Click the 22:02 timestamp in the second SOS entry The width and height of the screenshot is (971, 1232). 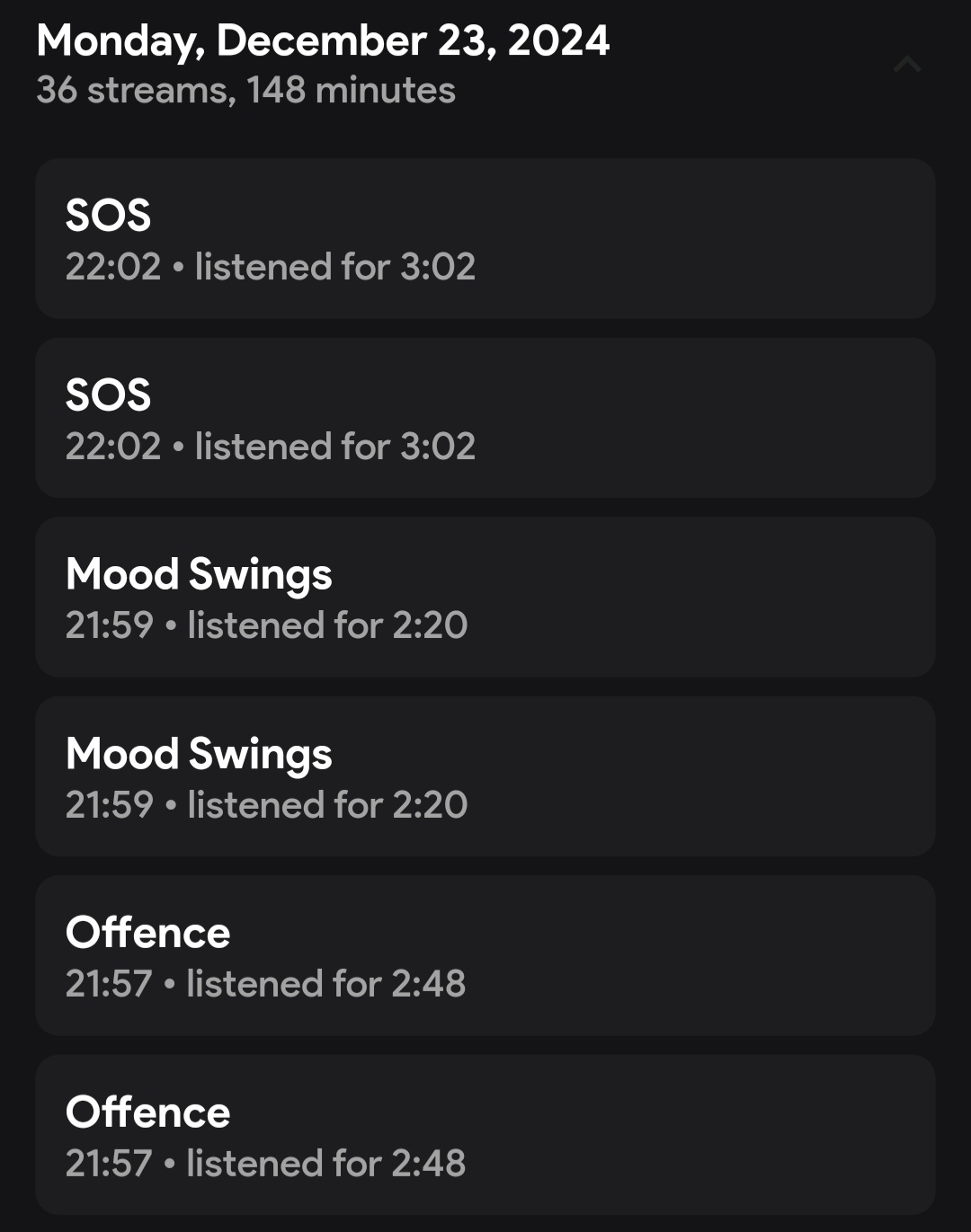112,447
